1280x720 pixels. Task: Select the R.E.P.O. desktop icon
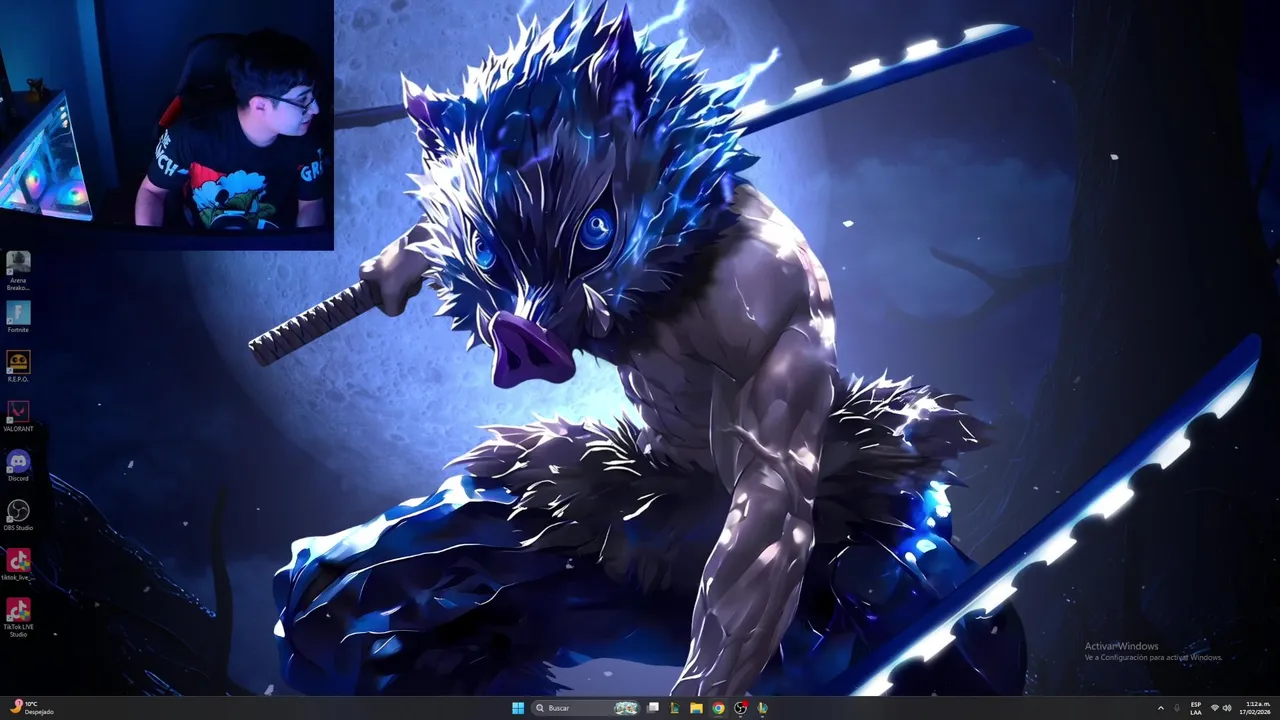point(18,366)
